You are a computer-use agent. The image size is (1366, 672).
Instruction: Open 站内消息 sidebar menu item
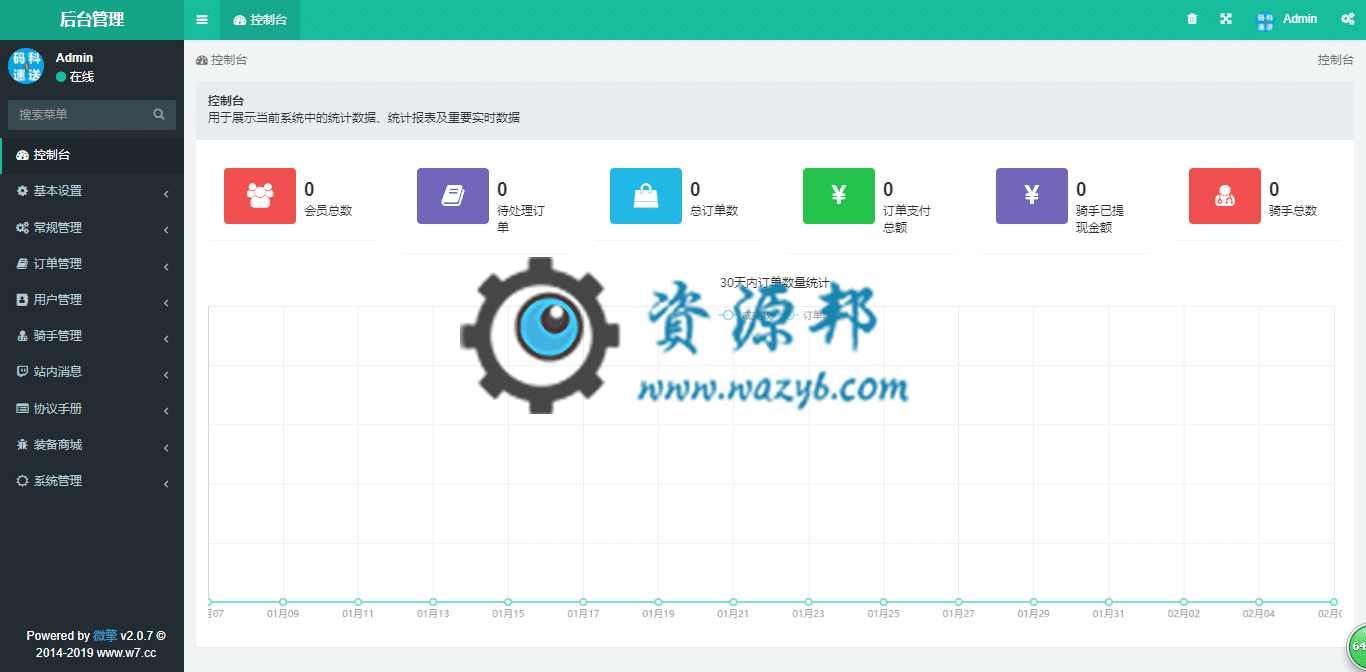(92, 372)
